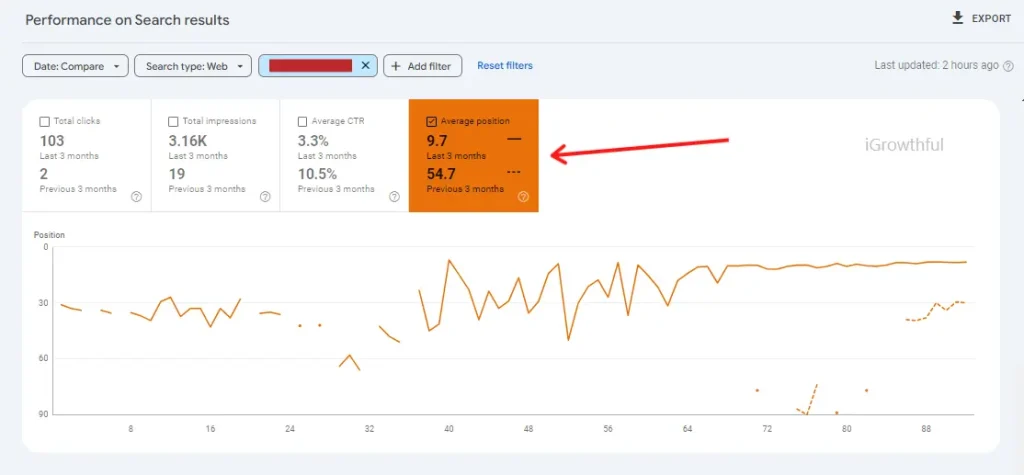Enable the Total impressions checkbox
The image size is (1024, 475).
click(173, 122)
